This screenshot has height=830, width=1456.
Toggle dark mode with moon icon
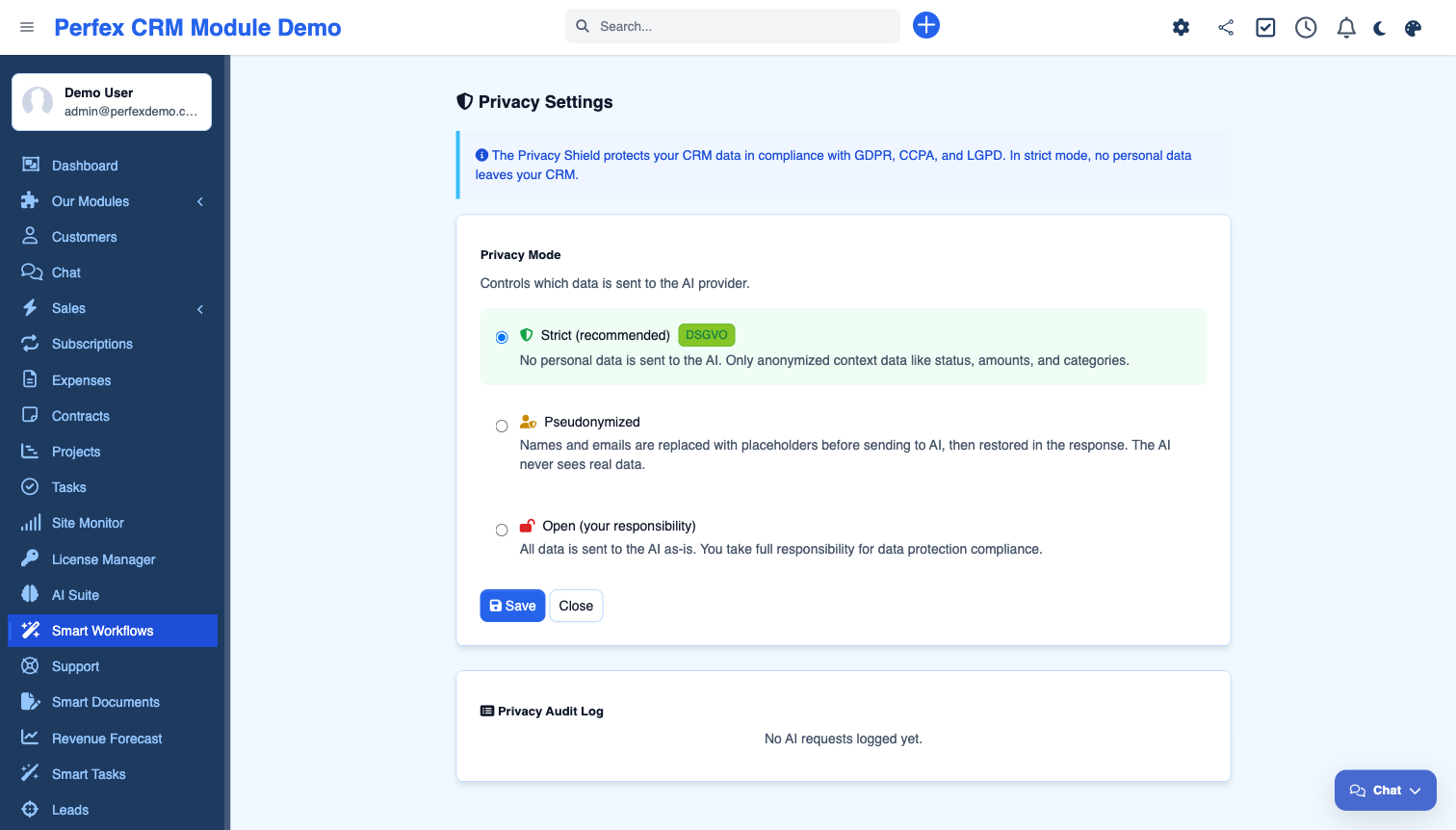click(x=1380, y=28)
